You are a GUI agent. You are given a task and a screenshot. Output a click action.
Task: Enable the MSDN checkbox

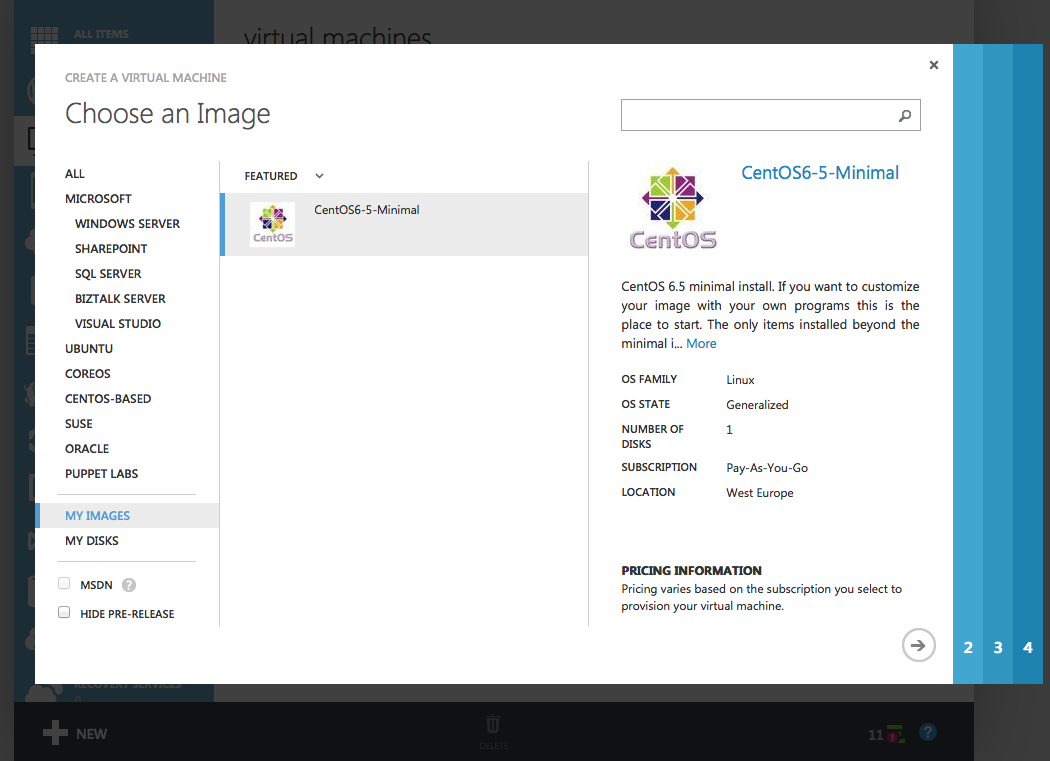point(64,584)
